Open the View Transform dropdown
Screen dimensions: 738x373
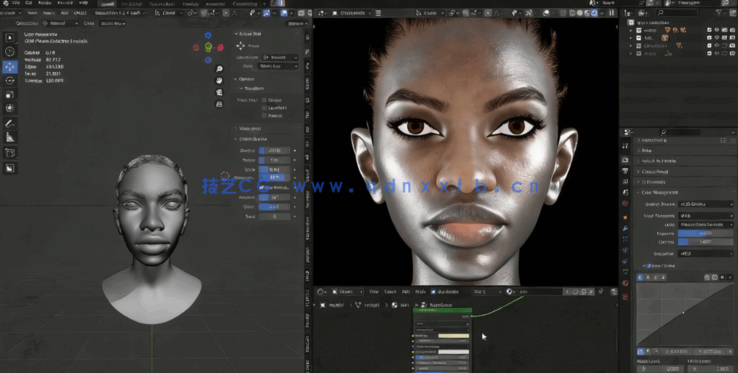point(706,216)
